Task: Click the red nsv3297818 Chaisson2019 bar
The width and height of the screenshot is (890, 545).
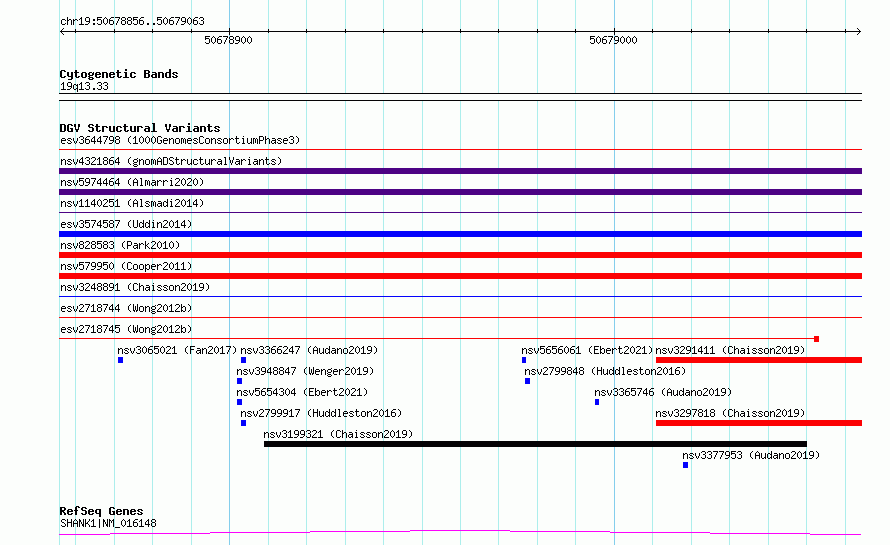Action: [x=759, y=423]
